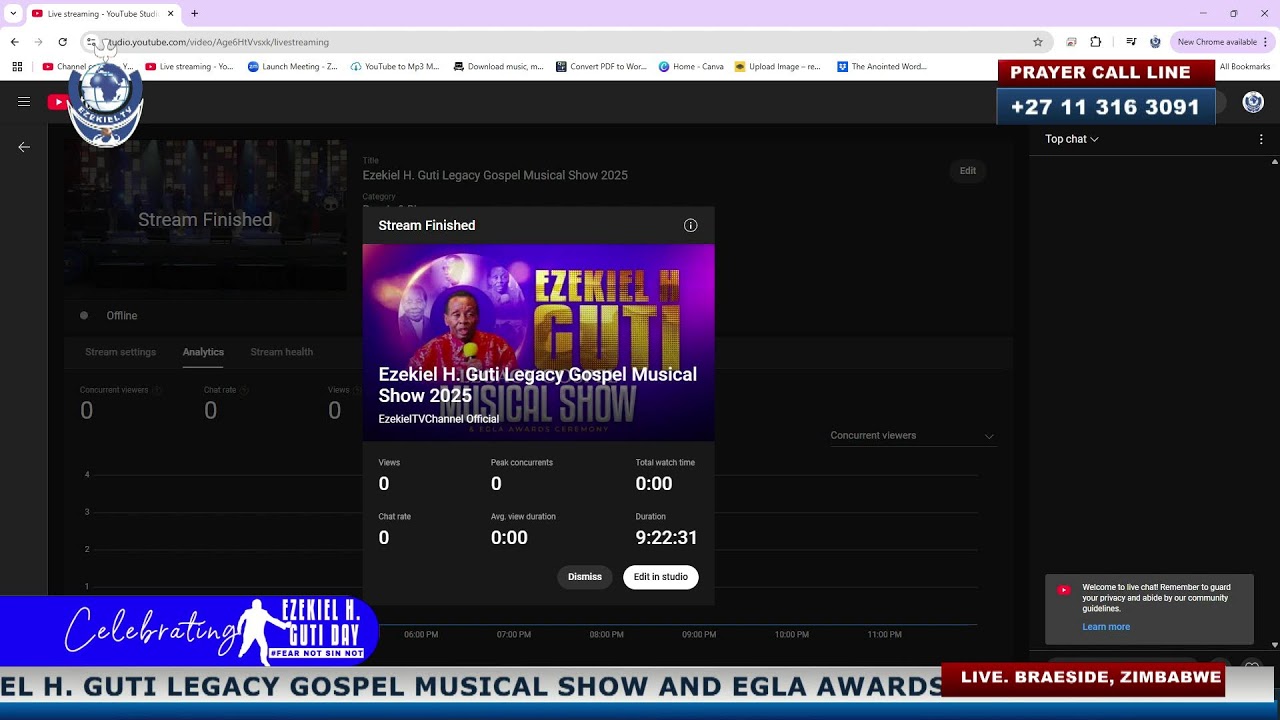Open the media controls icon in Chrome toolbar
The image size is (1280, 720).
pyautogui.click(x=1131, y=42)
